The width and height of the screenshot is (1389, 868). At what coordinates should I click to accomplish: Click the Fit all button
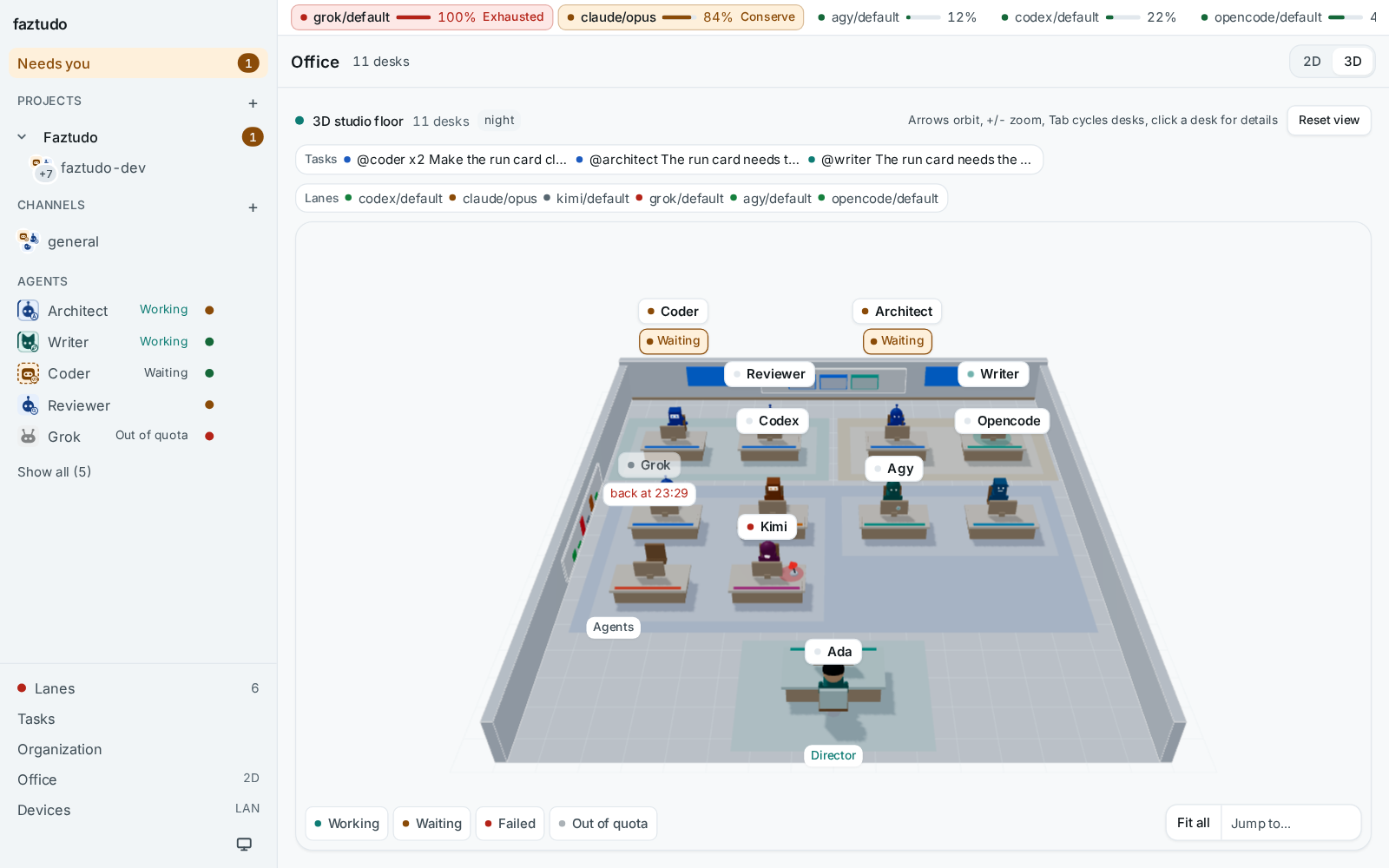(x=1194, y=824)
